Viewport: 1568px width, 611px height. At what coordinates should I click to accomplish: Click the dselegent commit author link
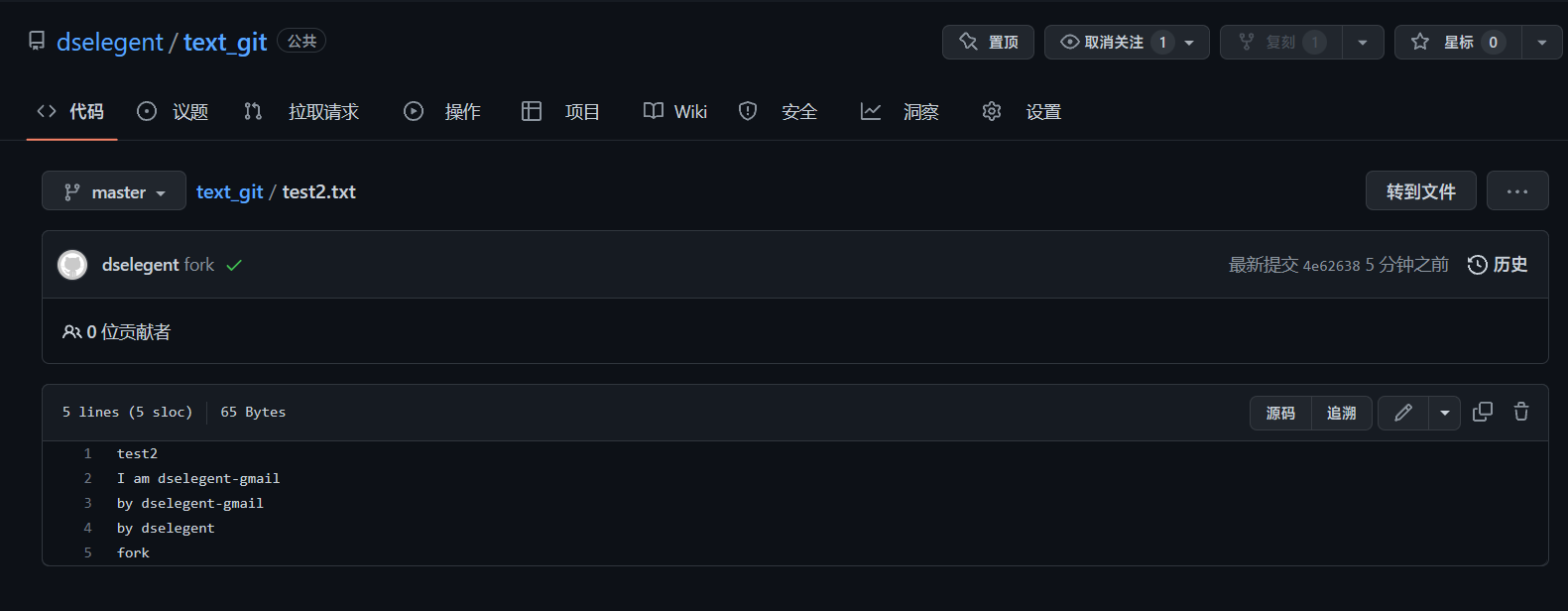tap(141, 265)
